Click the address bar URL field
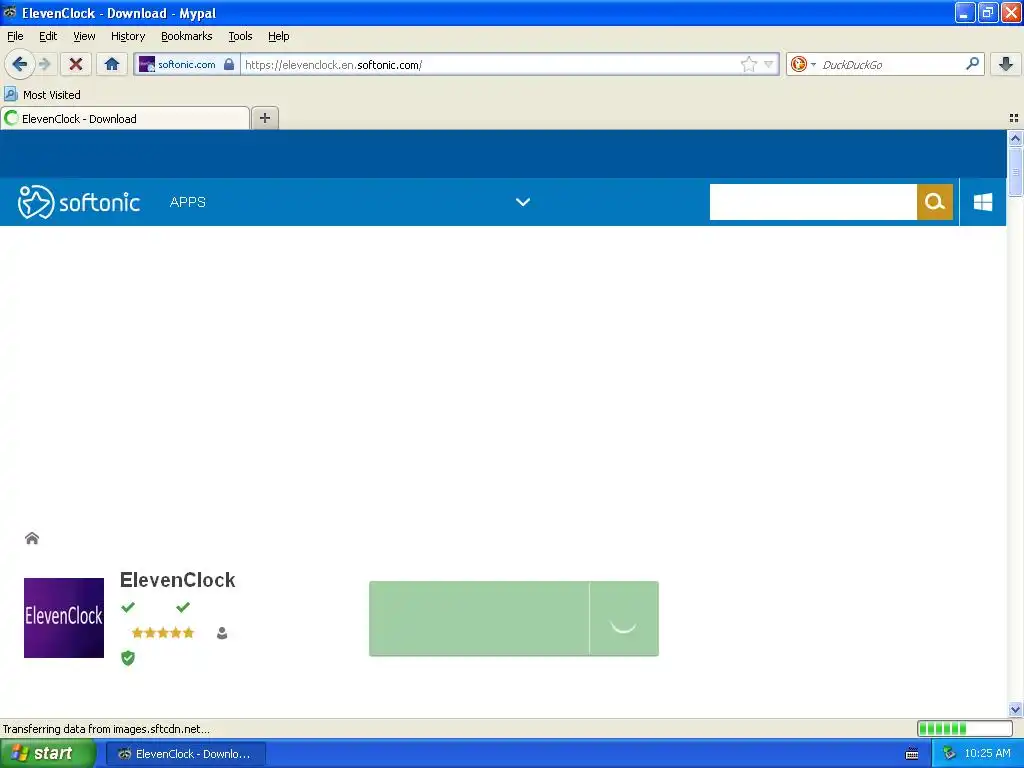The image size is (1024, 768). coord(490,64)
